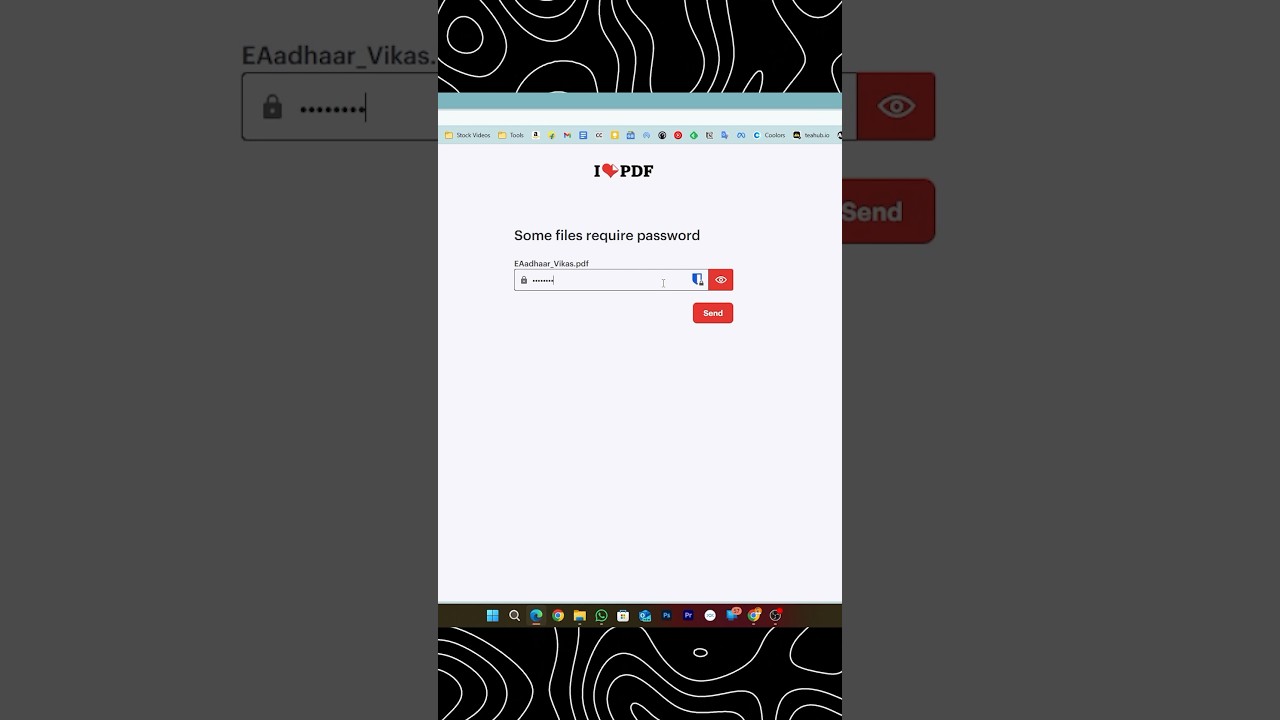The height and width of the screenshot is (720, 1280).
Task: Open the Google Translate bookmark
Action: (724, 135)
